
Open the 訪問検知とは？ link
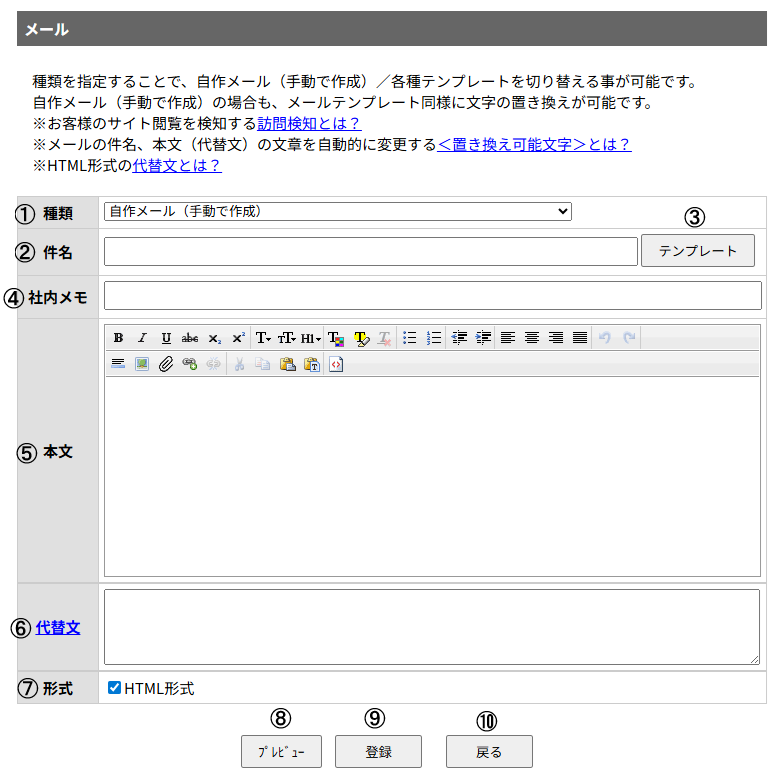309,124
